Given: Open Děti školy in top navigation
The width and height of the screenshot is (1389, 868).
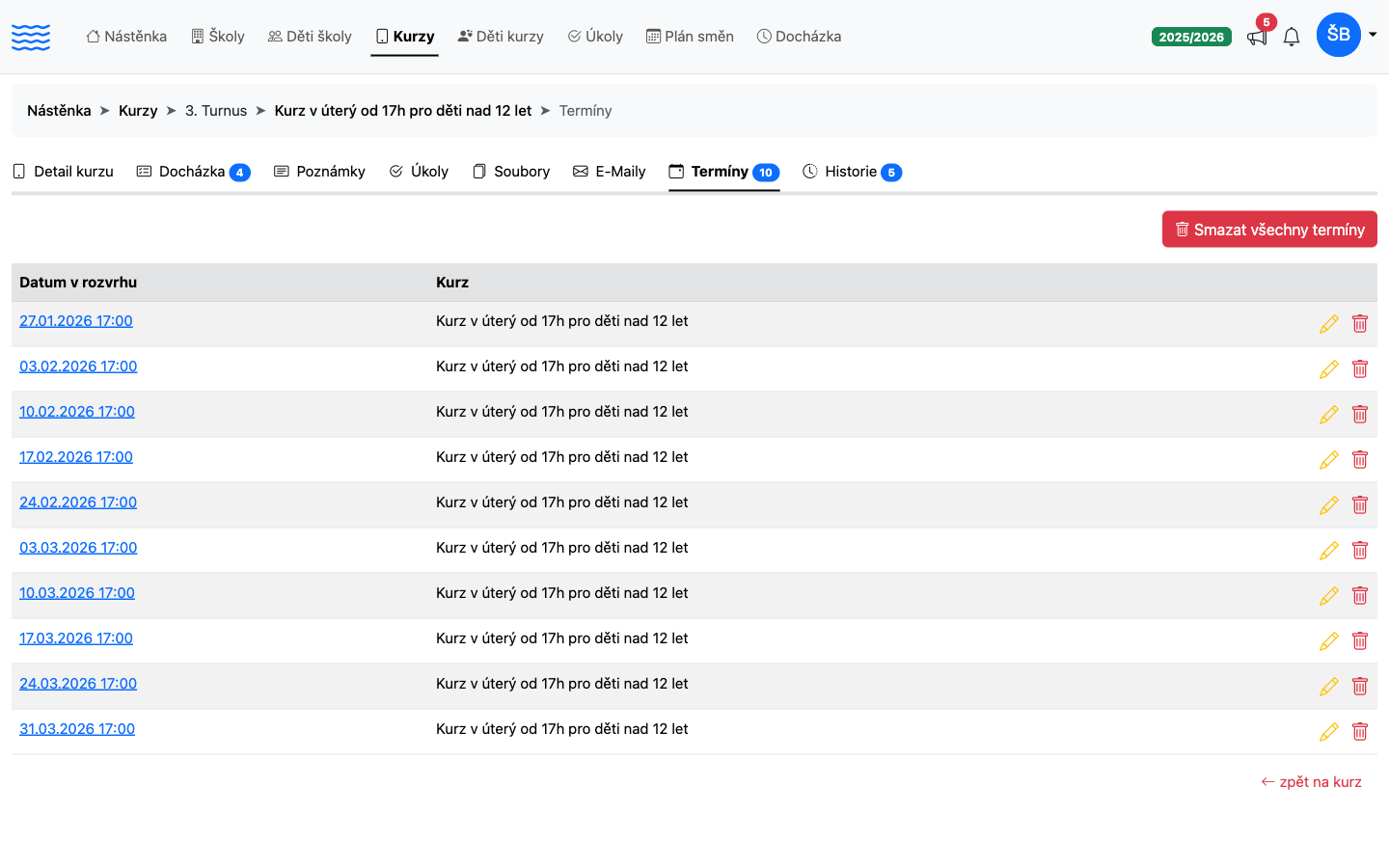Looking at the screenshot, I should [310, 37].
